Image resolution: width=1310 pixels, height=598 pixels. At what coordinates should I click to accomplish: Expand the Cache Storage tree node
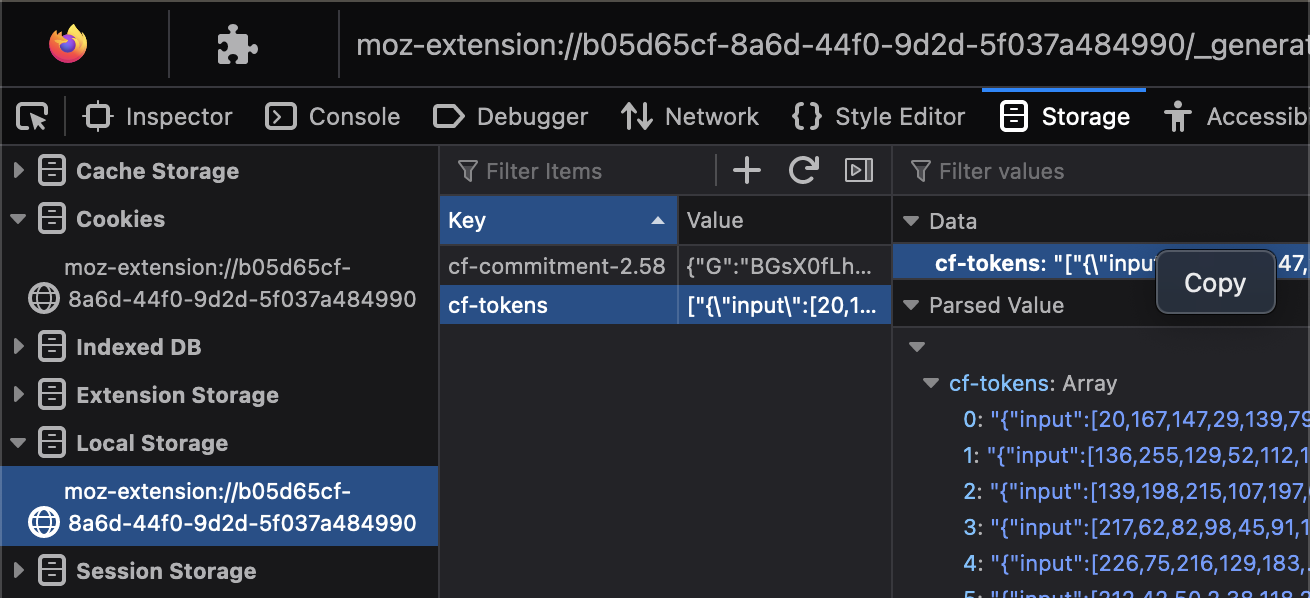[19, 171]
